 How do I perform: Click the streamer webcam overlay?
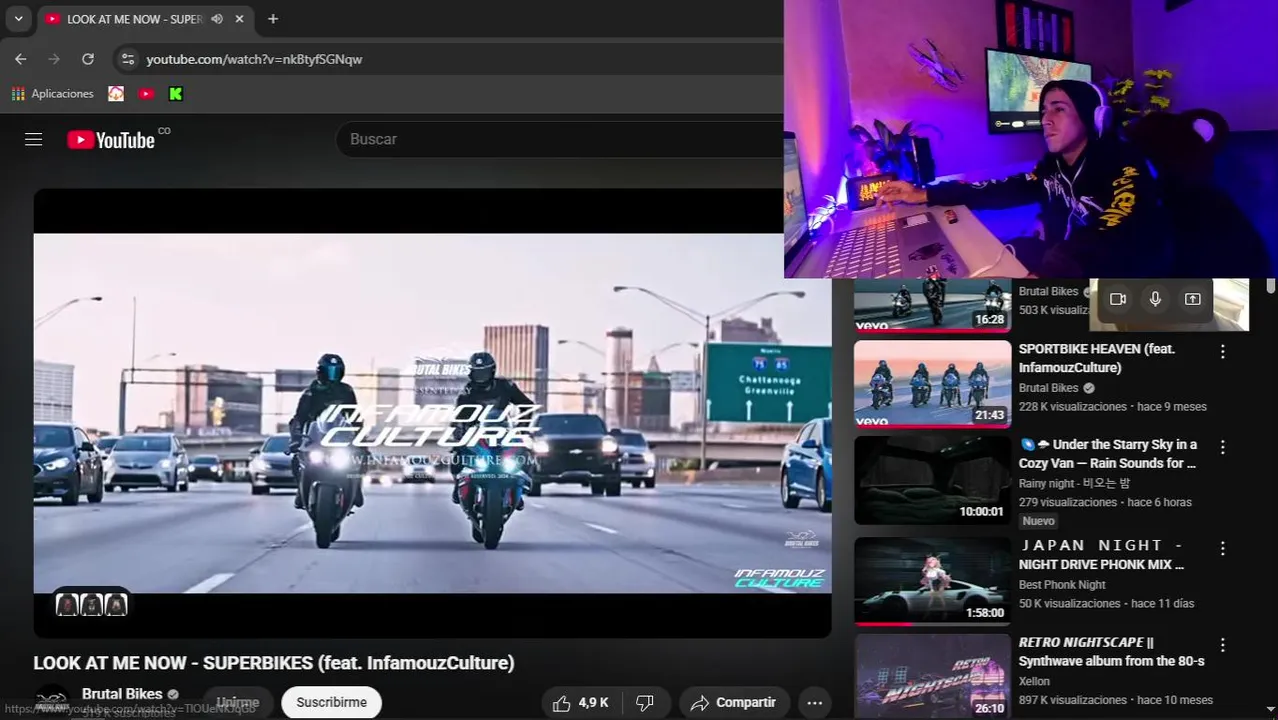pyautogui.click(x=1031, y=139)
